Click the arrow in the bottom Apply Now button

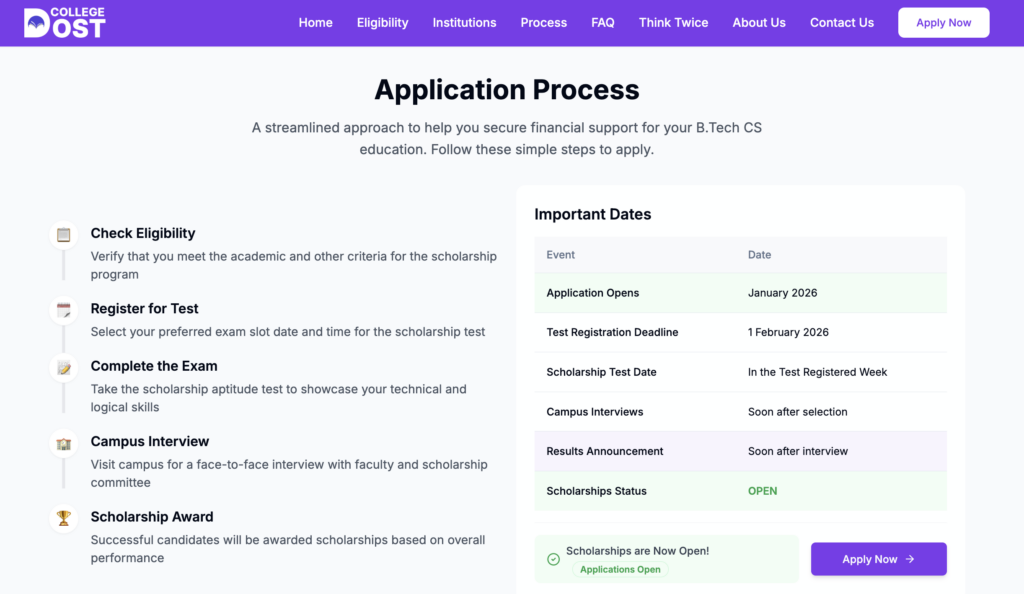tap(910, 560)
